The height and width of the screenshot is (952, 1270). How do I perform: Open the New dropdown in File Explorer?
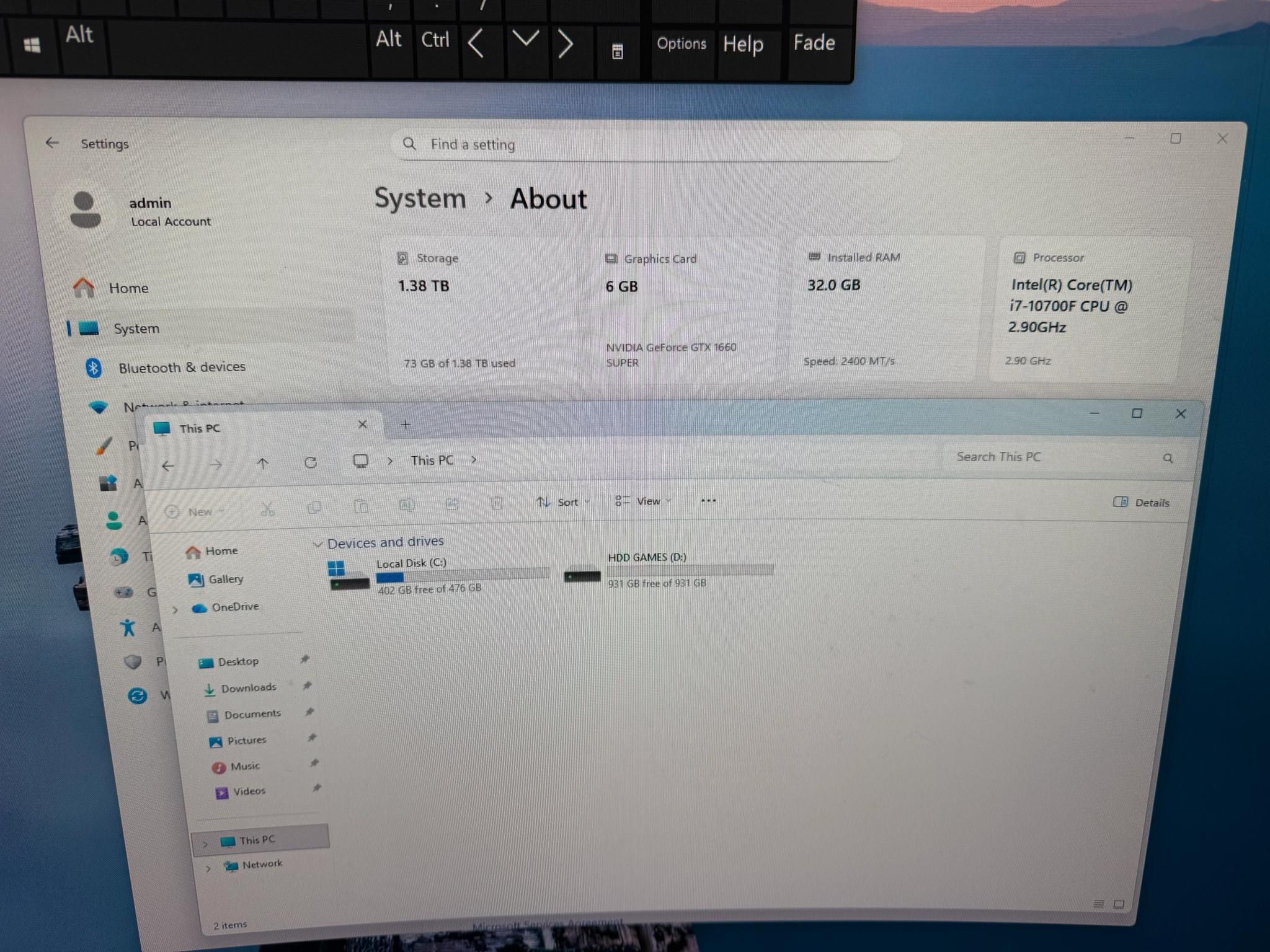[x=194, y=512]
